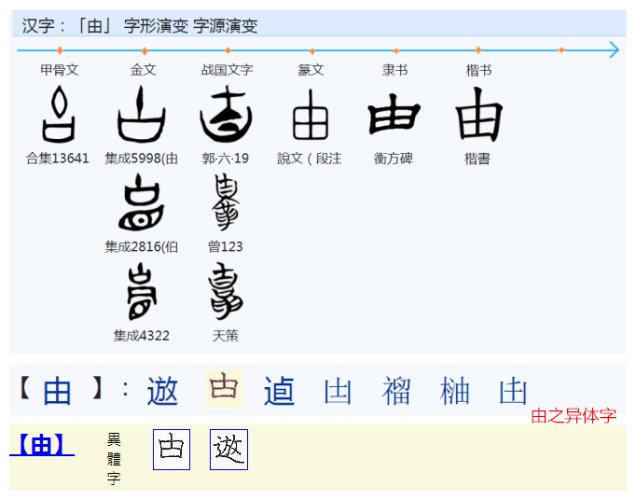The width and height of the screenshot is (636, 500).
Task: Open the bronze glyph labeled 集成2816
Action: [141, 202]
